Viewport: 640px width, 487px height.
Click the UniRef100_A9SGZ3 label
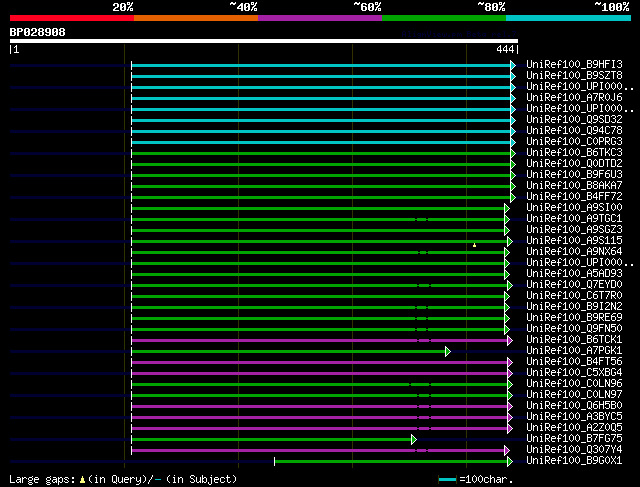tap(574, 230)
